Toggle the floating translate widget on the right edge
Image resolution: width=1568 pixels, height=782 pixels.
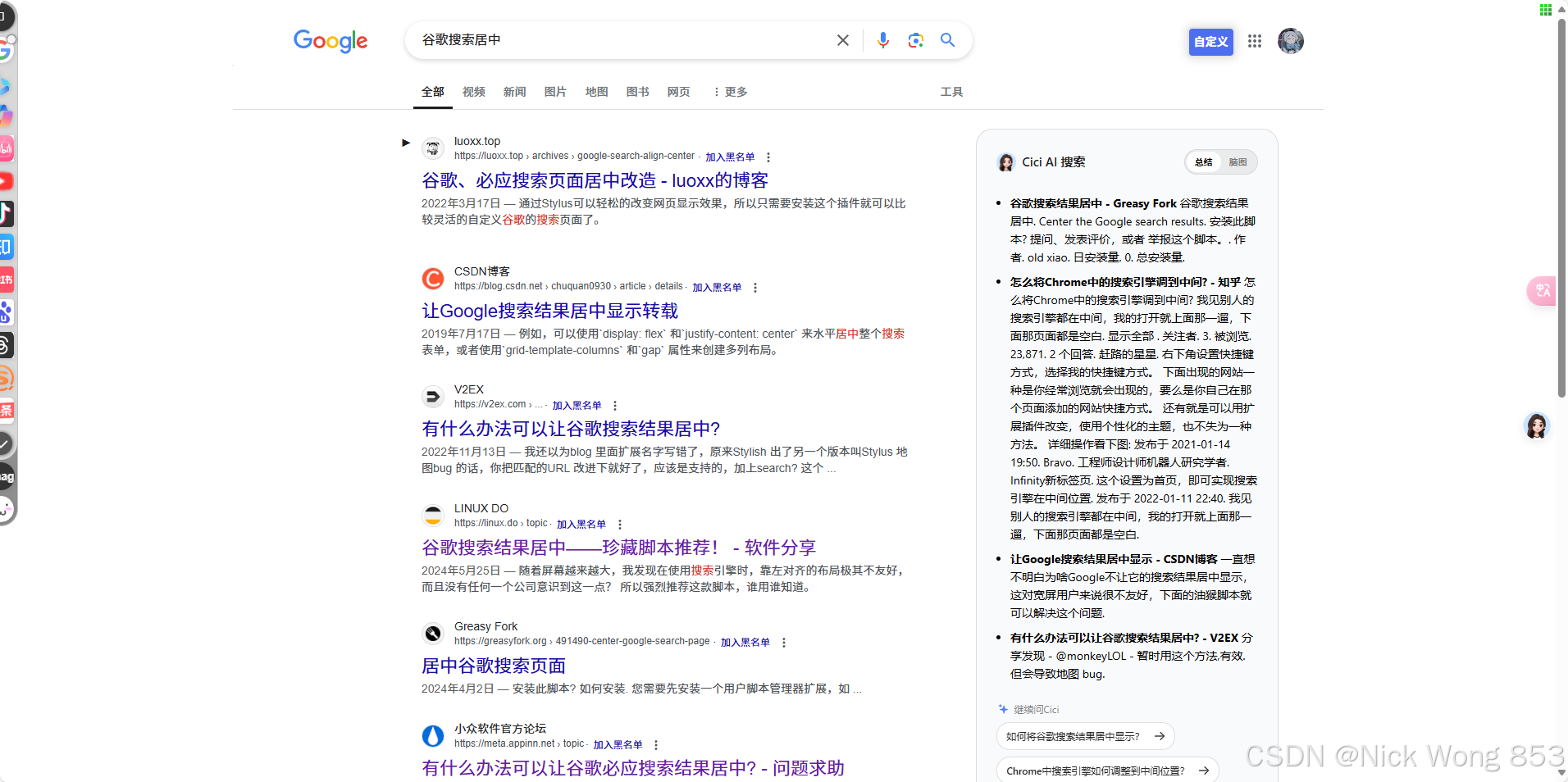point(1541,290)
